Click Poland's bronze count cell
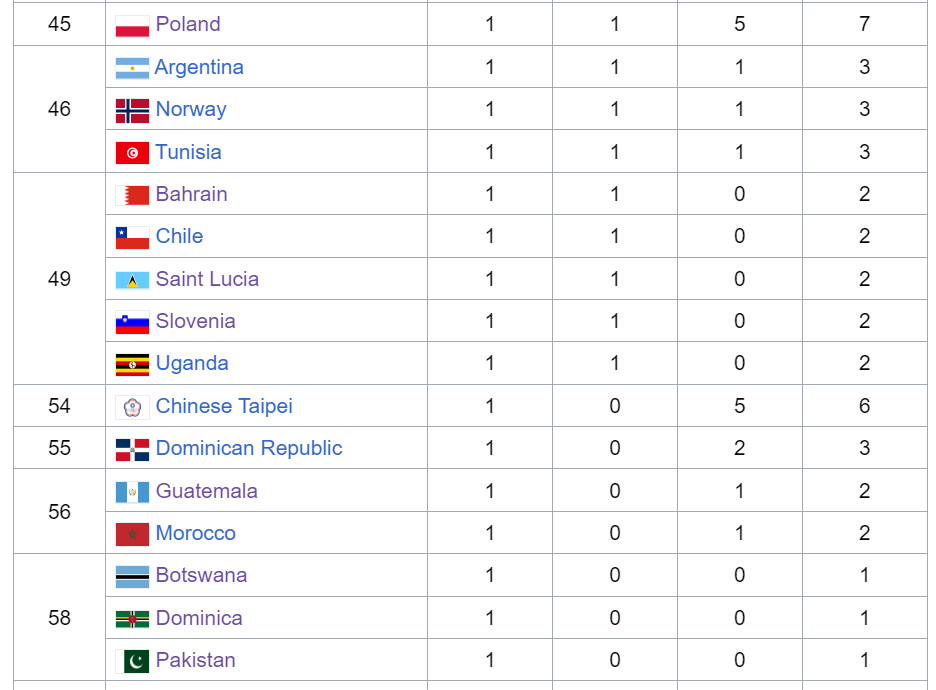Screen dimensions: 936x690 (x=739, y=24)
